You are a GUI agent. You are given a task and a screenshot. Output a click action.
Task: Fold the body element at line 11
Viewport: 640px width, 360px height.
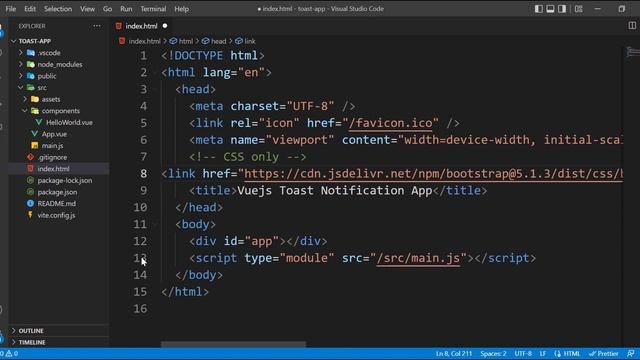coord(156,224)
